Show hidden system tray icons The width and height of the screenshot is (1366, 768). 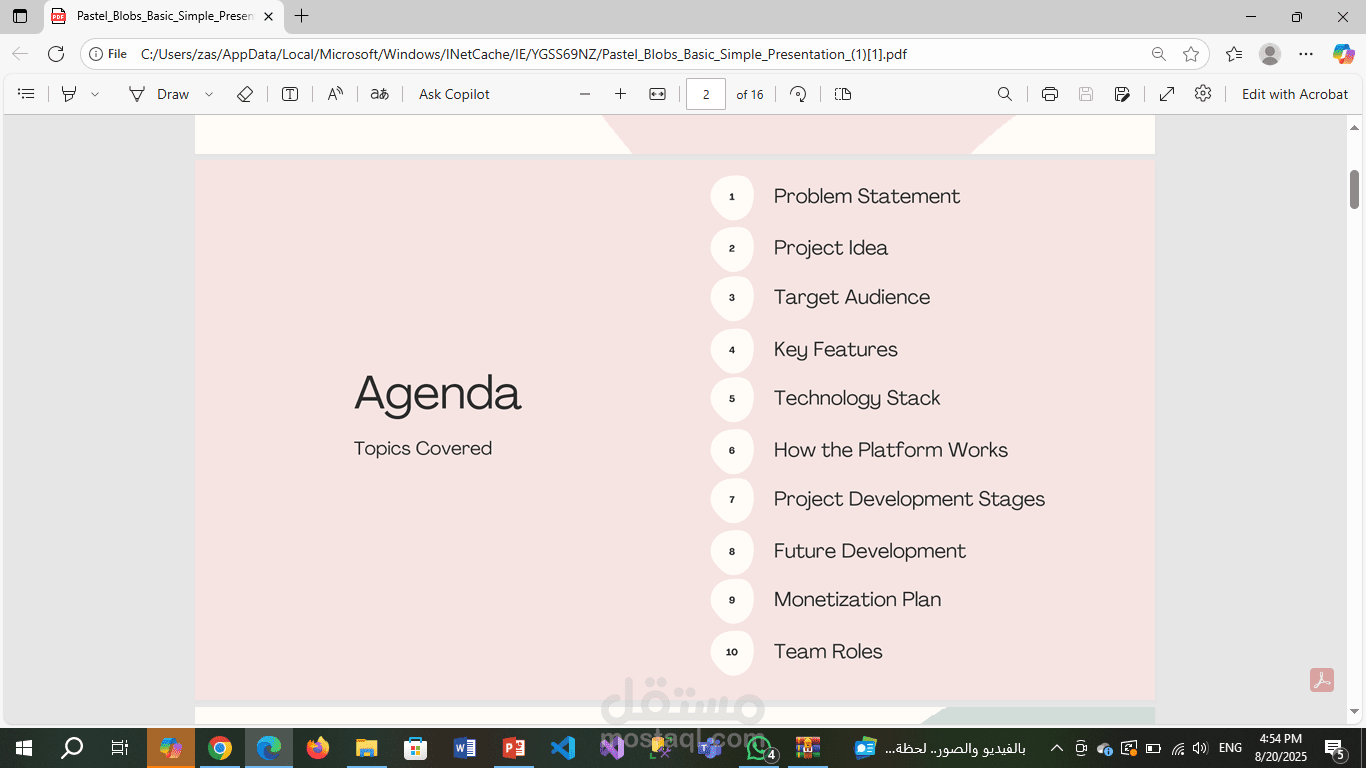click(1056, 748)
